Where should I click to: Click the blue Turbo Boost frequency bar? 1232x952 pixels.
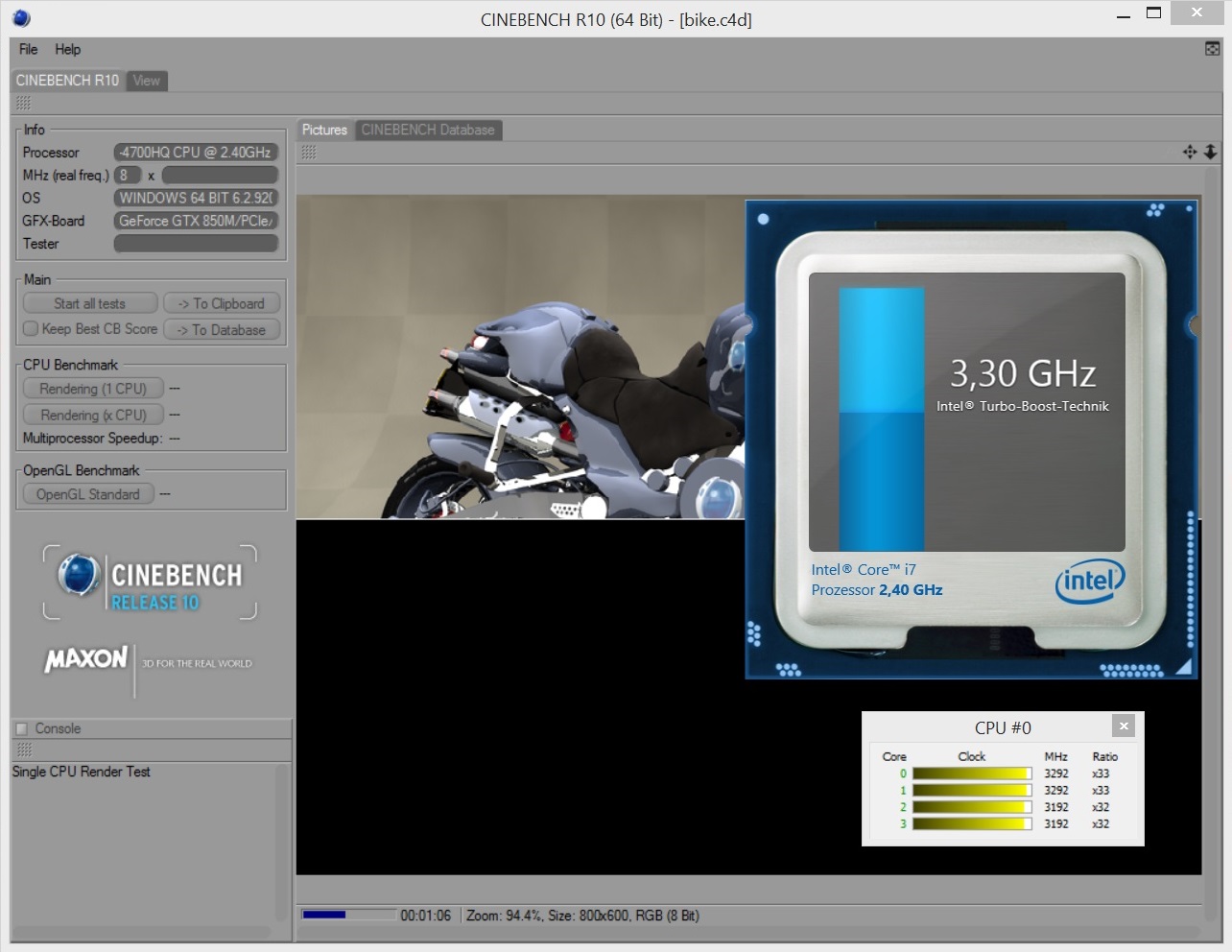coord(882,419)
